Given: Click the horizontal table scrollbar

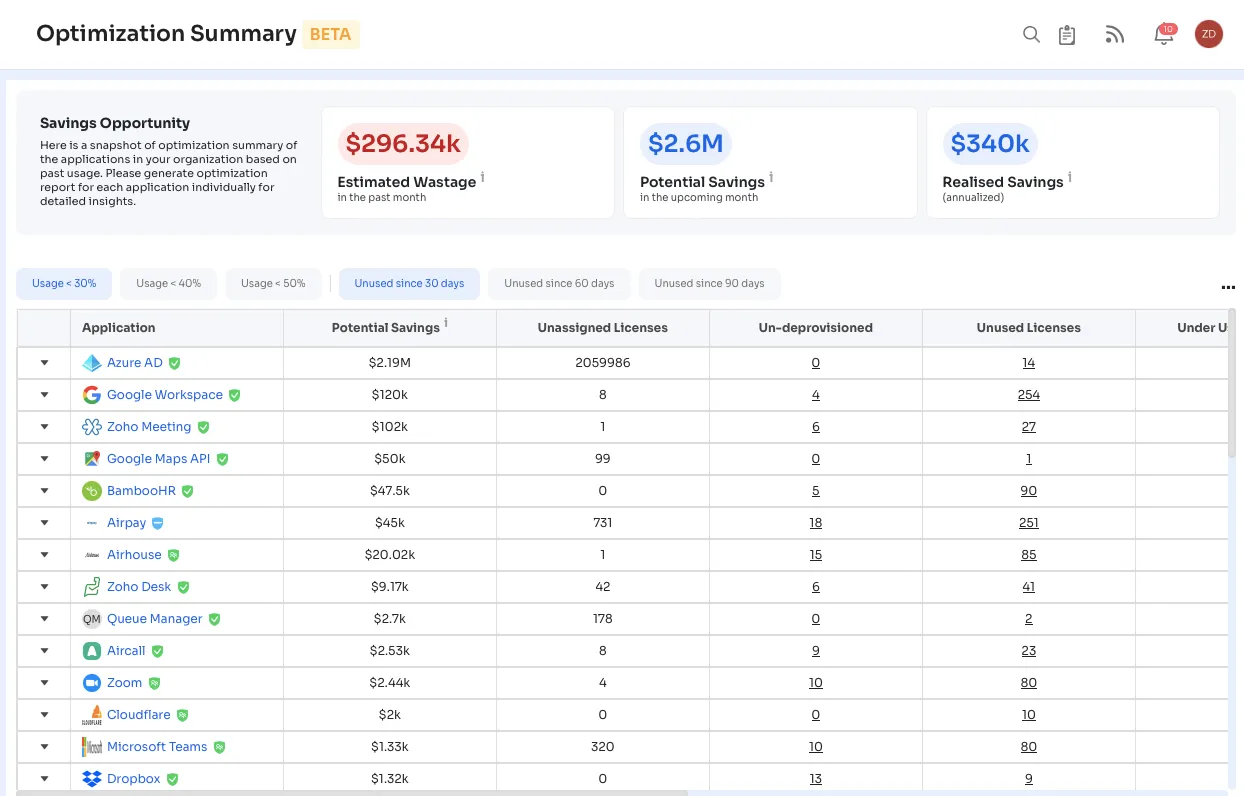Looking at the screenshot, I should tap(352, 793).
